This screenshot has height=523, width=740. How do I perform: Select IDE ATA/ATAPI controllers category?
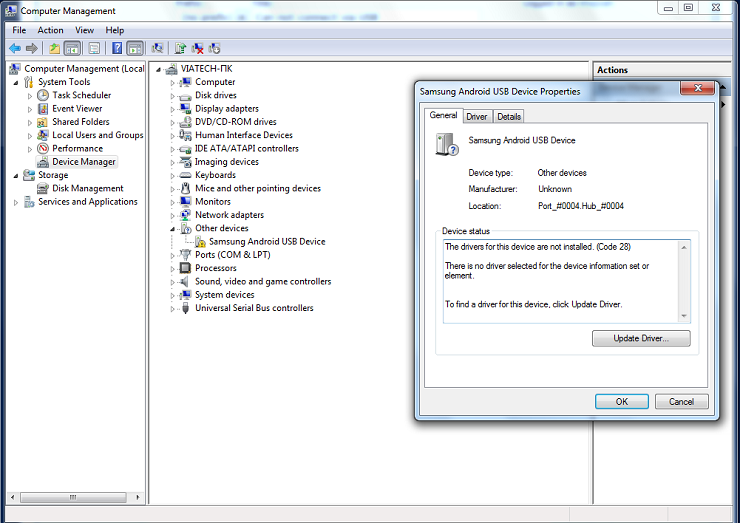[246, 148]
